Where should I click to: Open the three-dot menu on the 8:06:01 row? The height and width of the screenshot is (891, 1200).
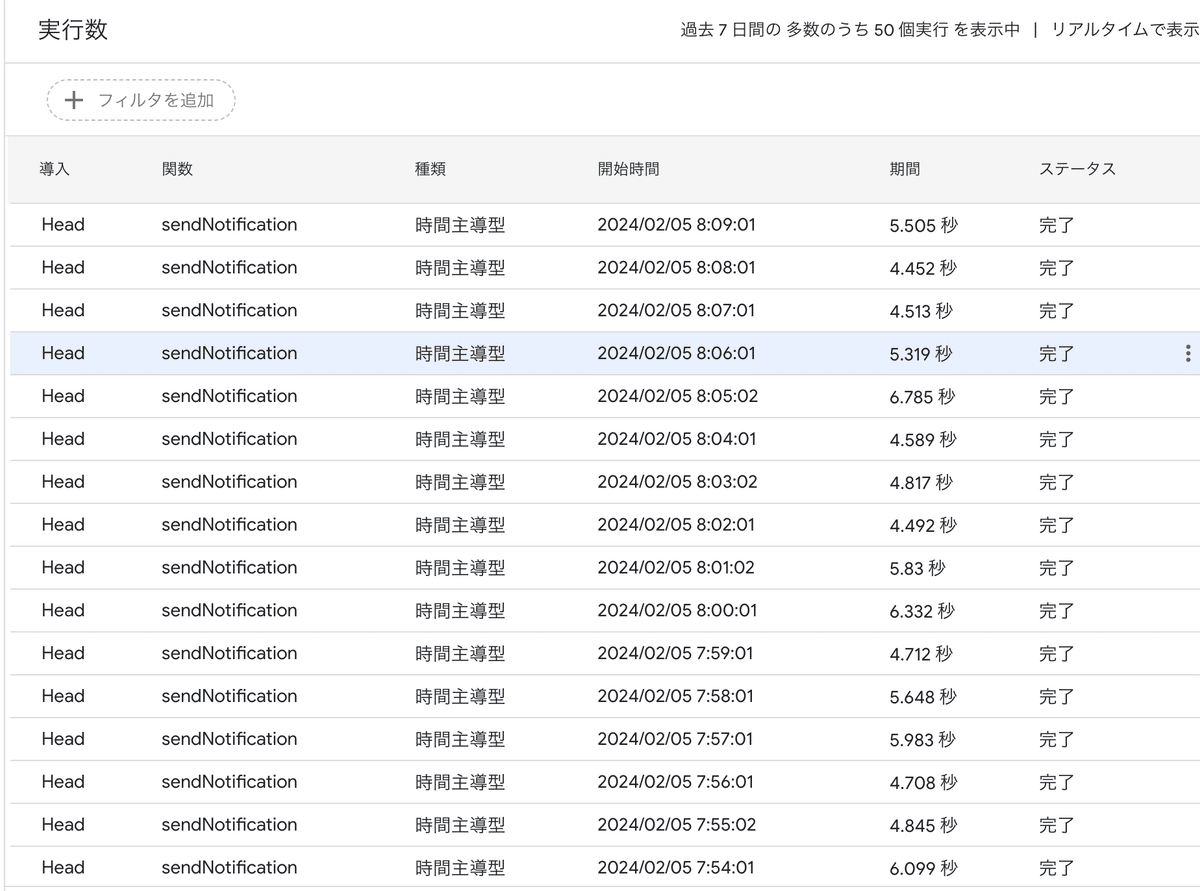tap(1187, 353)
